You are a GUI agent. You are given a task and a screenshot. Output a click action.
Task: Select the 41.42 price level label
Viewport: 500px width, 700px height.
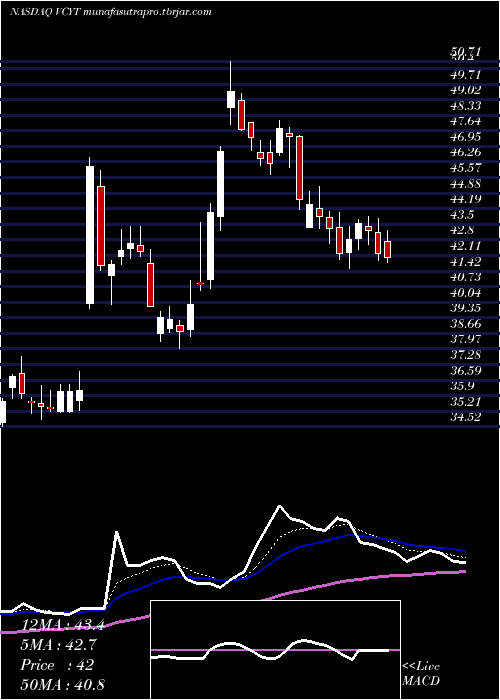pyautogui.click(x=465, y=262)
